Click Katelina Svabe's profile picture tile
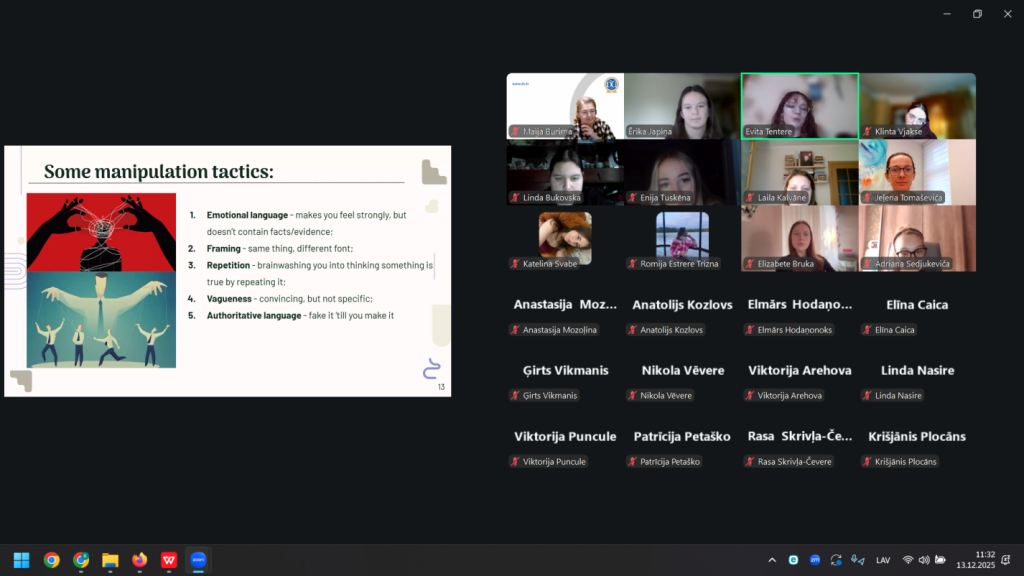This screenshot has width=1024, height=576. [565, 238]
